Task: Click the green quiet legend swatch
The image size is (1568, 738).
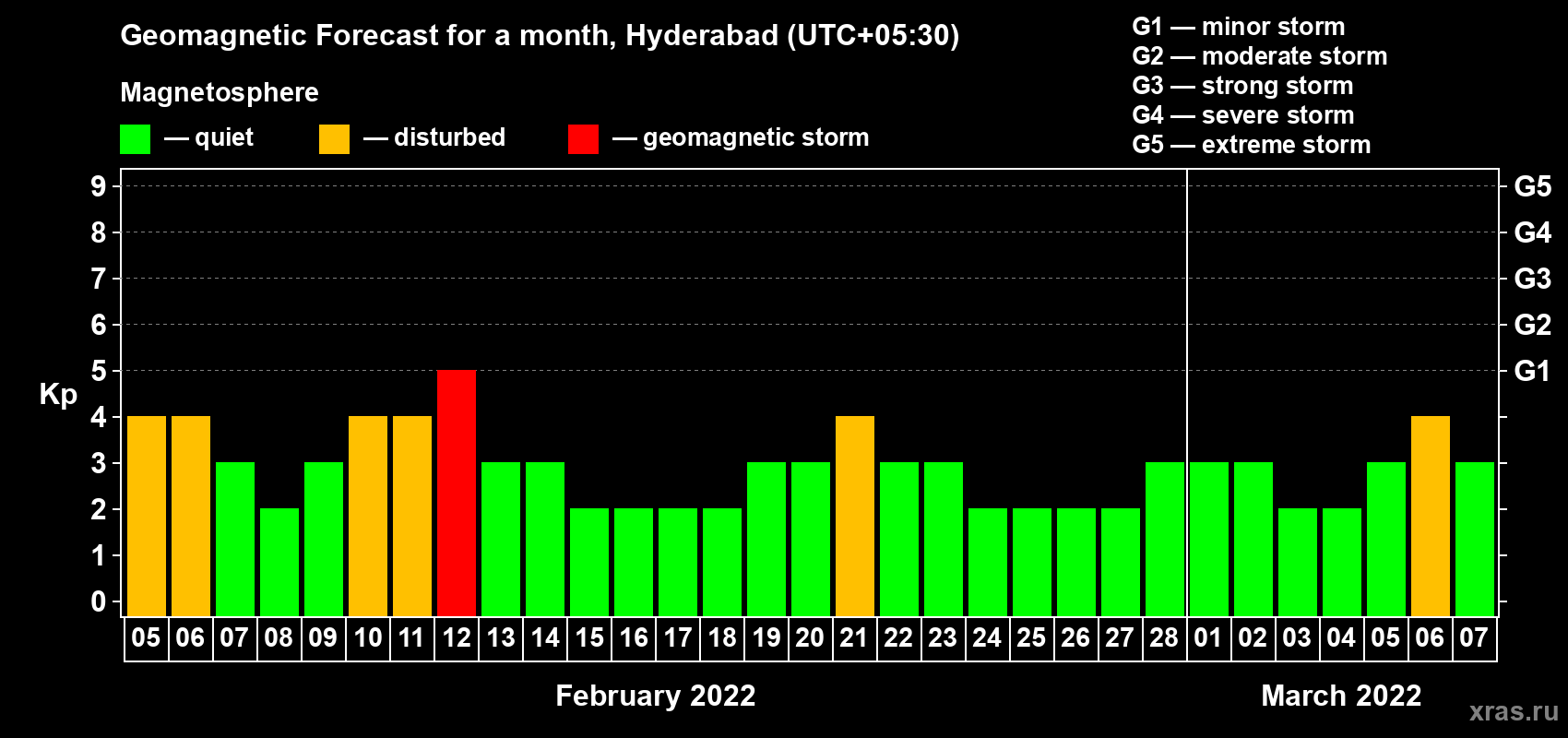Action: pyautogui.click(x=136, y=139)
